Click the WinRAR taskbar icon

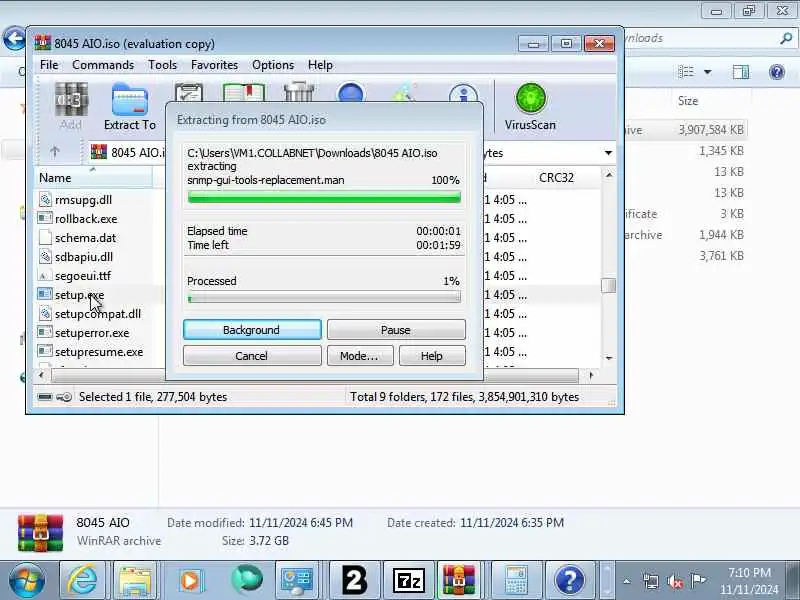(459, 580)
